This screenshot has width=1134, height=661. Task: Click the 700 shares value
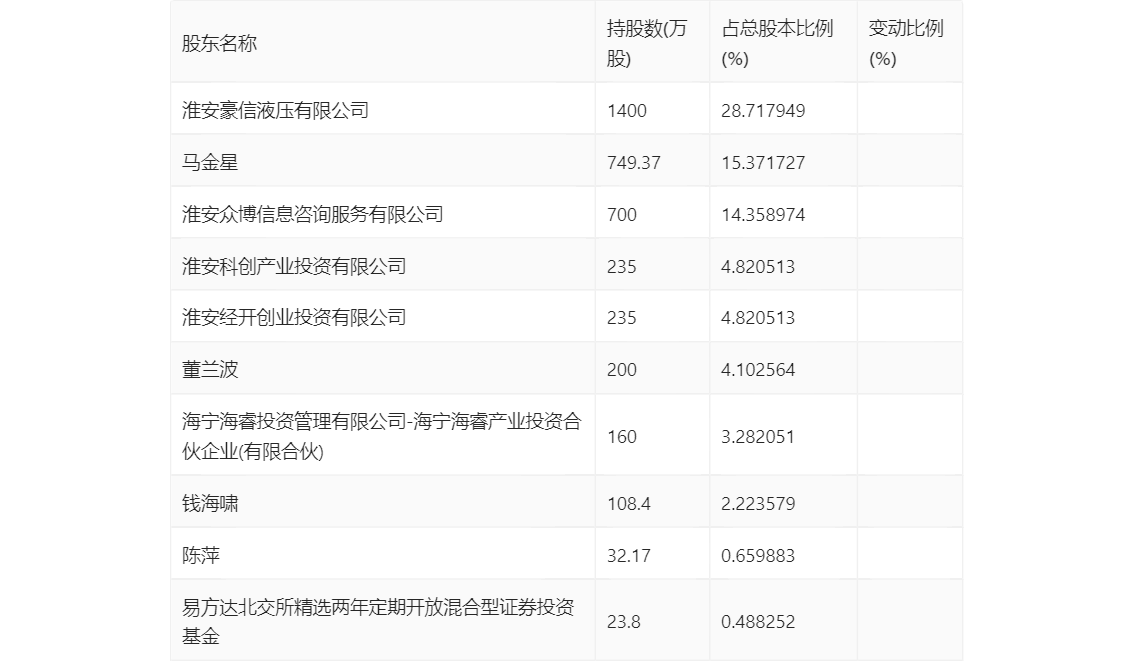click(622, 215)
